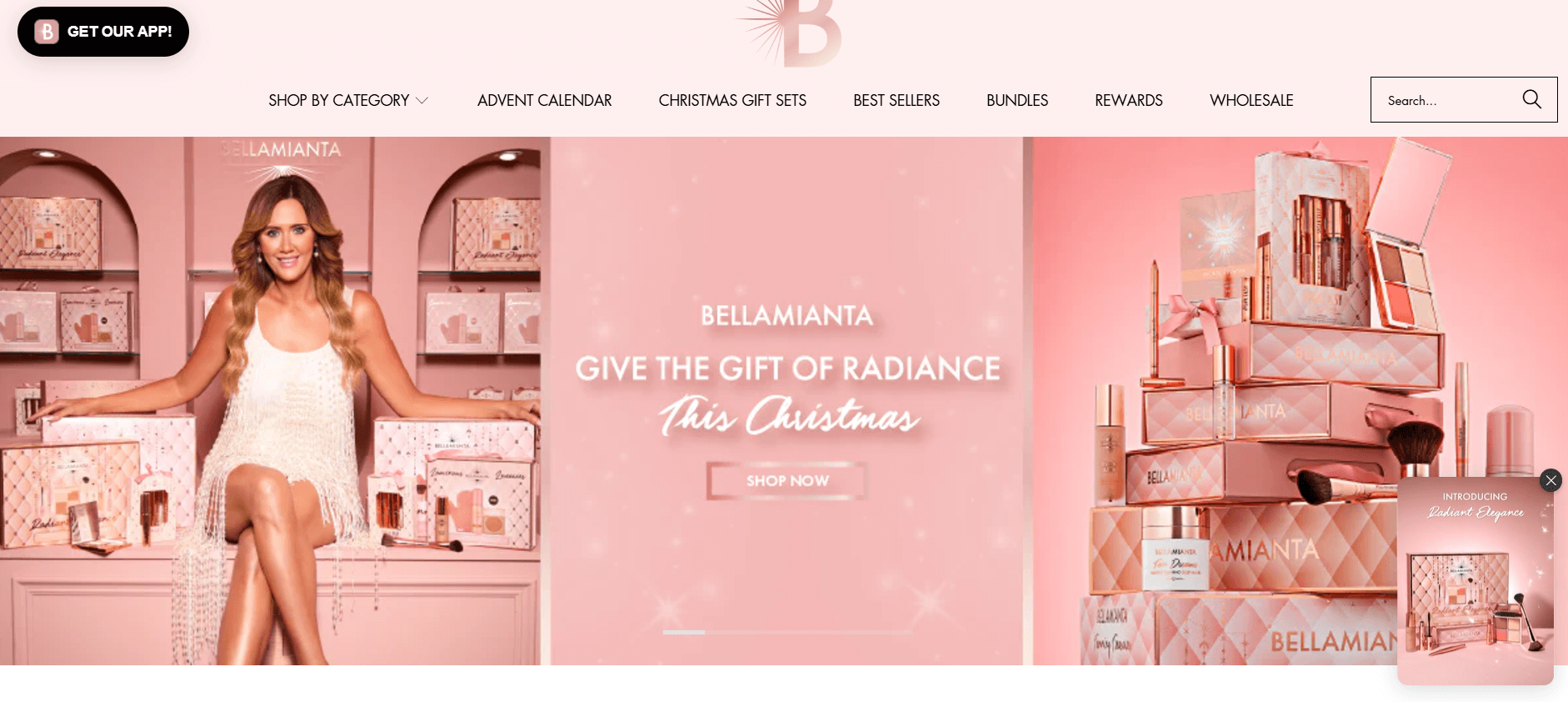The image size is (1568, 702).
Task: Click the search magnifier icon
Action: [x=1531, y=99]
